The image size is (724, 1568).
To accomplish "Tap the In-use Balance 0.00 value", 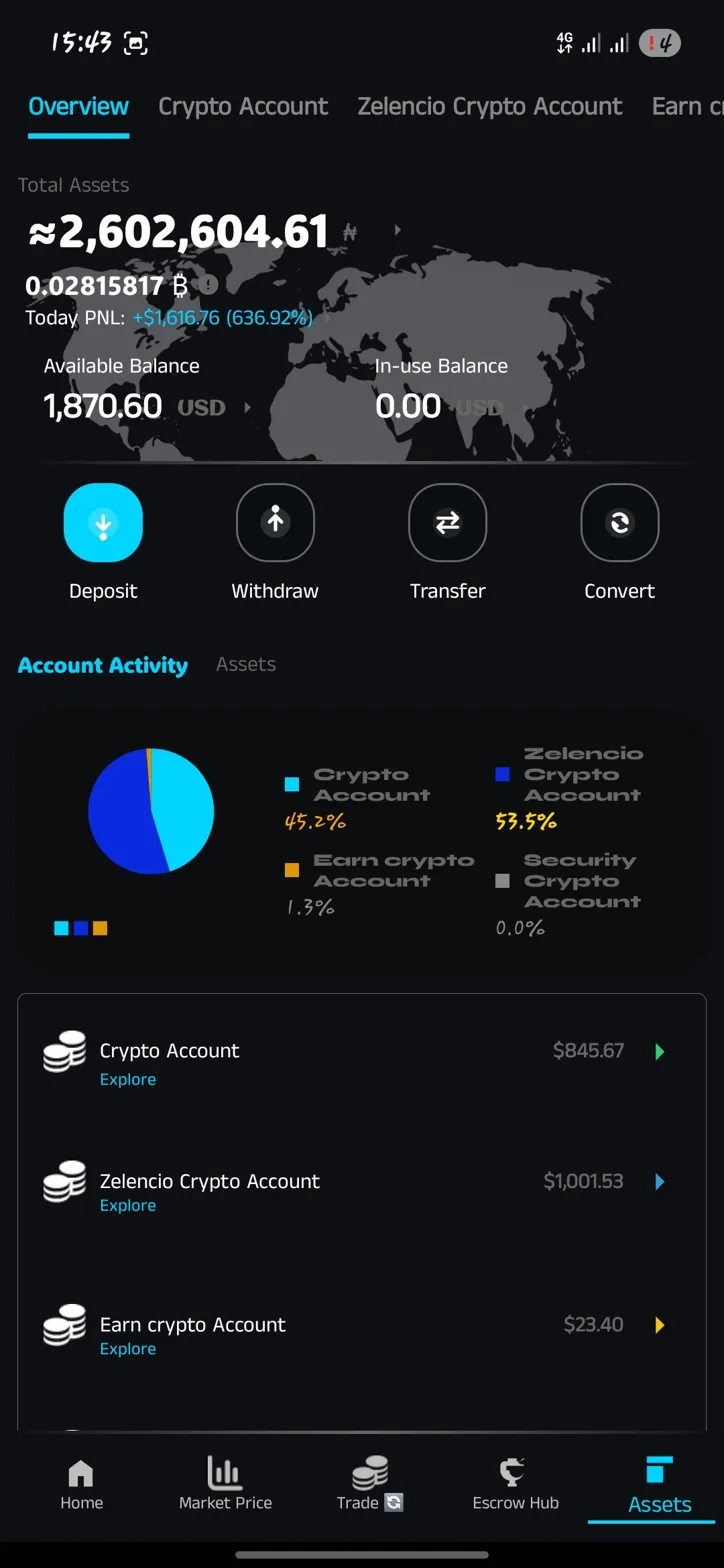I will click(x=408, y=406).
